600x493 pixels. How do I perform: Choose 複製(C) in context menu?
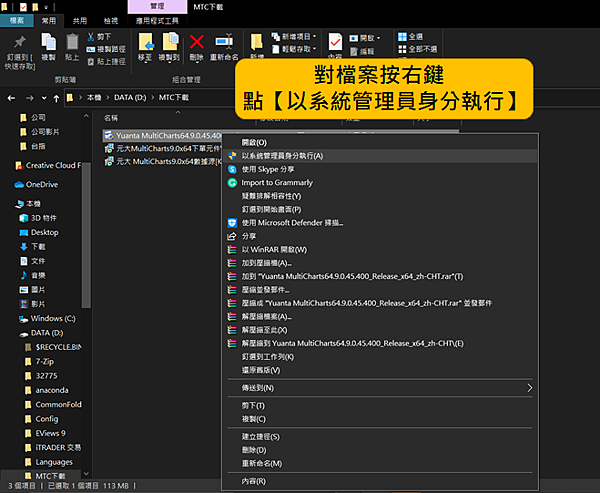[x=380, y=419]
